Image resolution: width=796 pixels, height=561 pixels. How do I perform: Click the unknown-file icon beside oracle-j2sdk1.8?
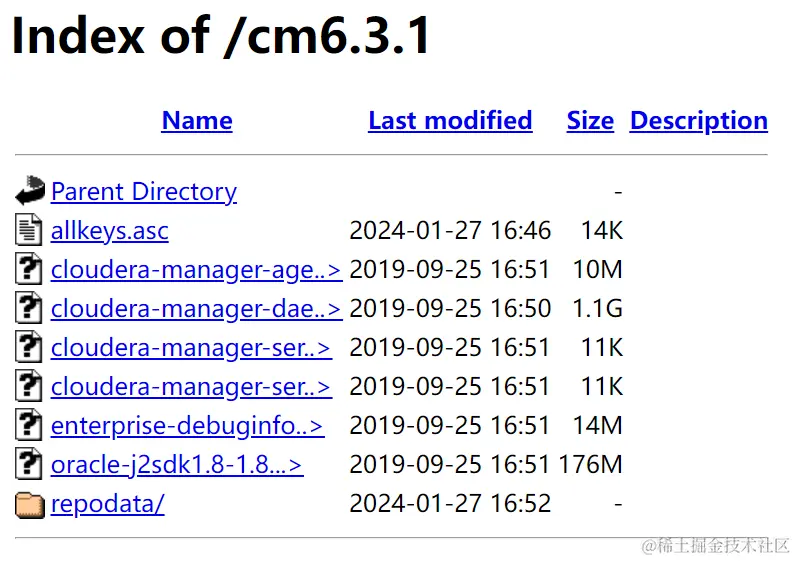[28, 464]
